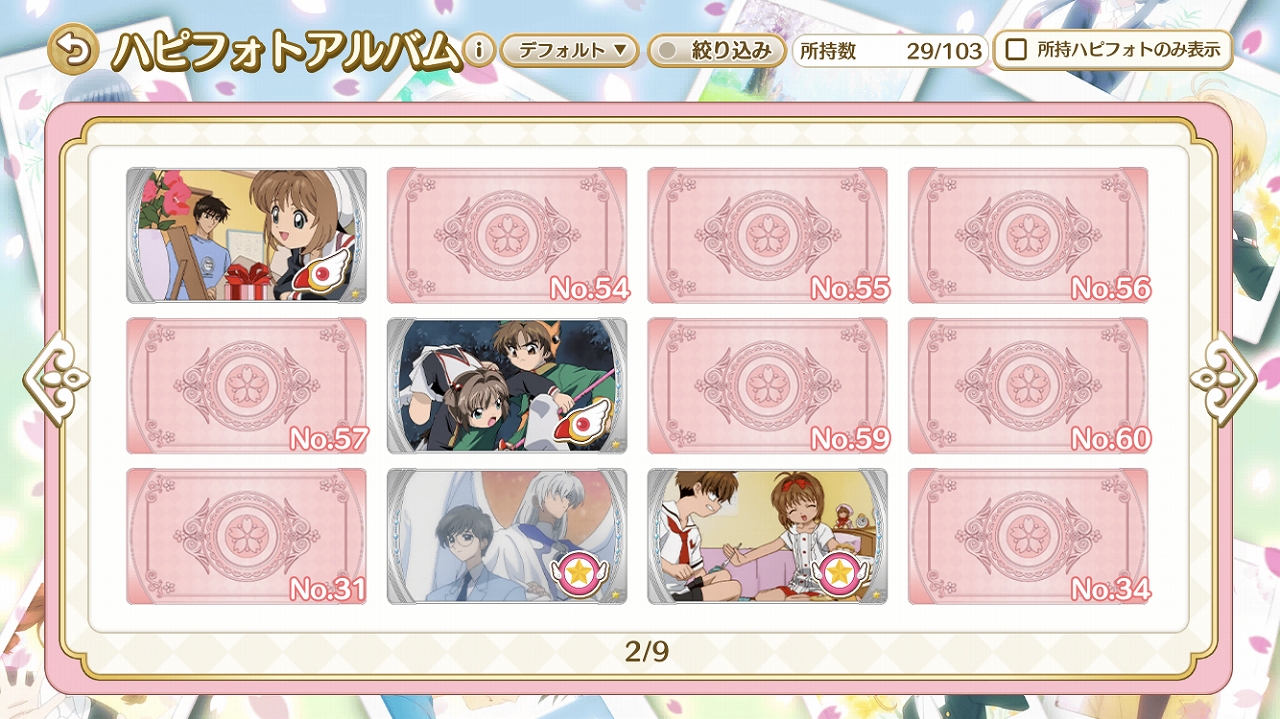Choose locked card No.59
The height and width of the screenshot is (719, 1280).
[x=767, y=386]
